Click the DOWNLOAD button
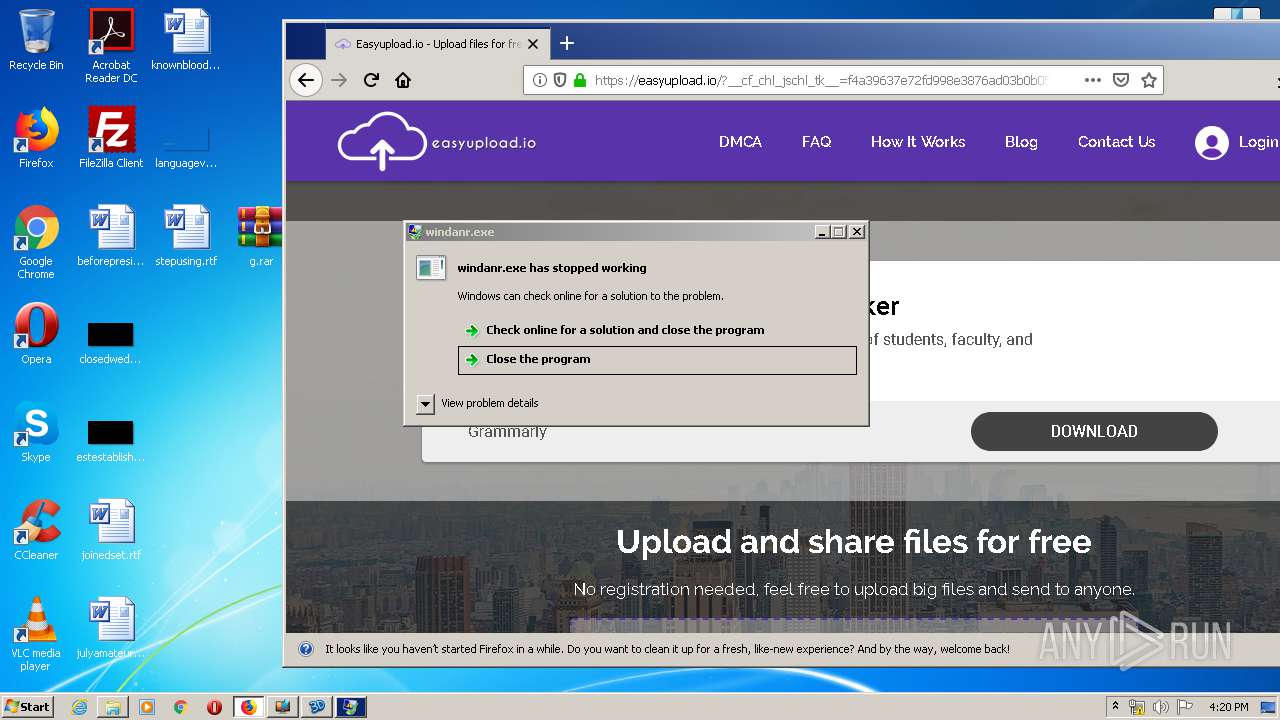The height and width of the screenshot is (720, 1280). click(x=1094, y=431)
